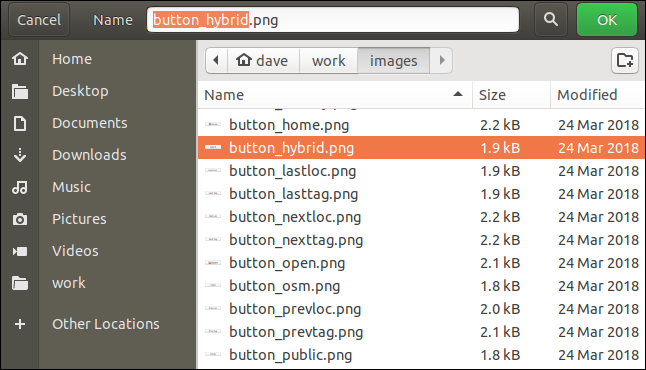Go to the dave home path segment
The image size is (646, 370).
(x=263, y=61)
